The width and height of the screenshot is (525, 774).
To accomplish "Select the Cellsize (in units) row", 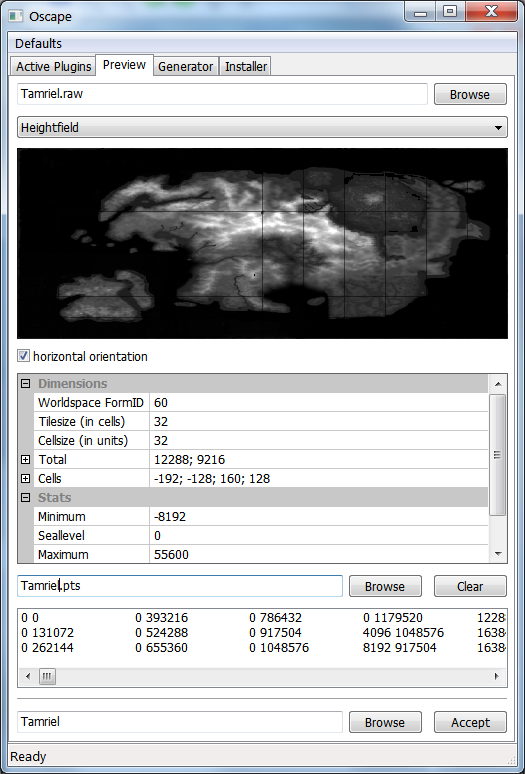I will pos(261,440).
